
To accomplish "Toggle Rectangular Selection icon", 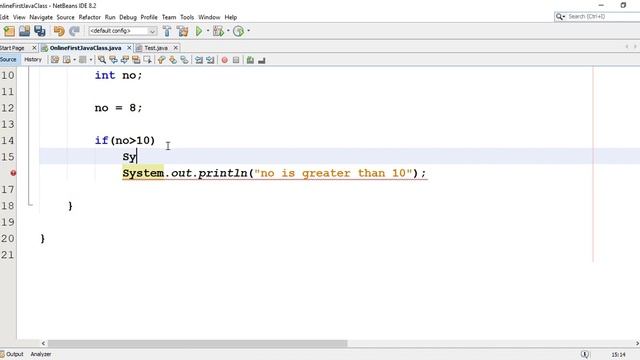I will click(147, 60).
